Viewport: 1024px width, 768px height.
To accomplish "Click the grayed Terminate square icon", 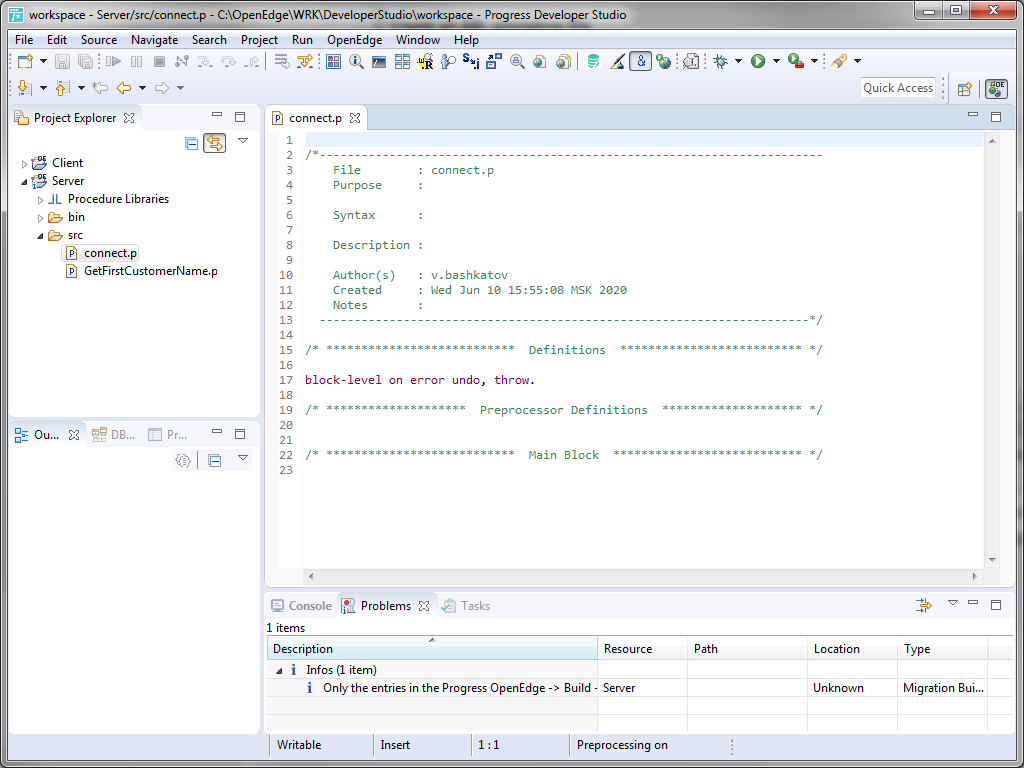I will (x=159, y=61).
